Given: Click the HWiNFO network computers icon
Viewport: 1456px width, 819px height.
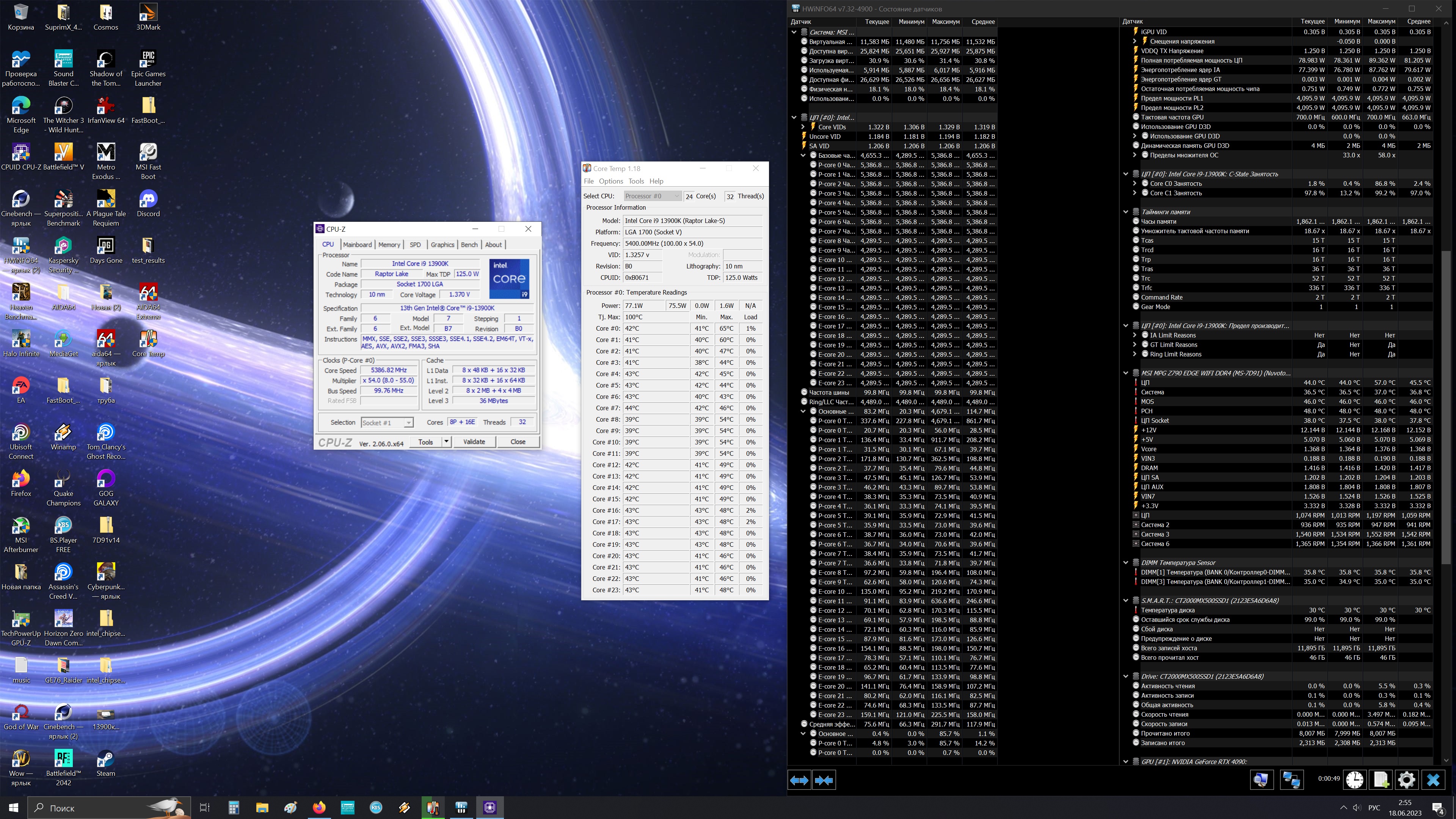Looking at the screenshot, I should pos(1291,780).
